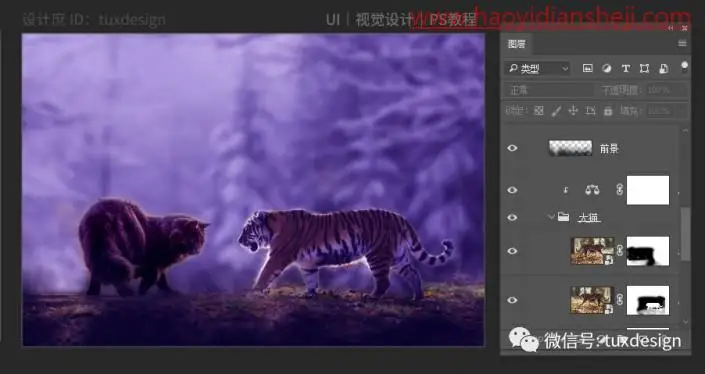705x374 pixels.
Task: Click the opacity value field
Action: coord(667,90)
